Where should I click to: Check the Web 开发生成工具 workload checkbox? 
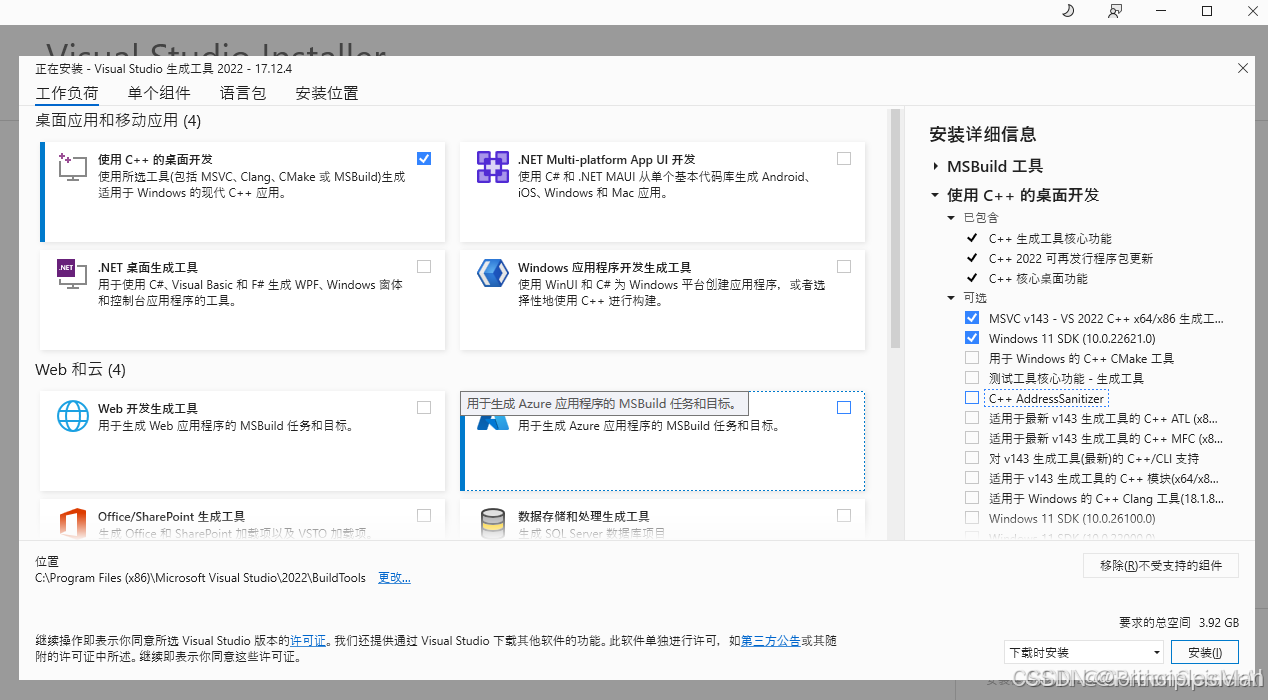424,407
